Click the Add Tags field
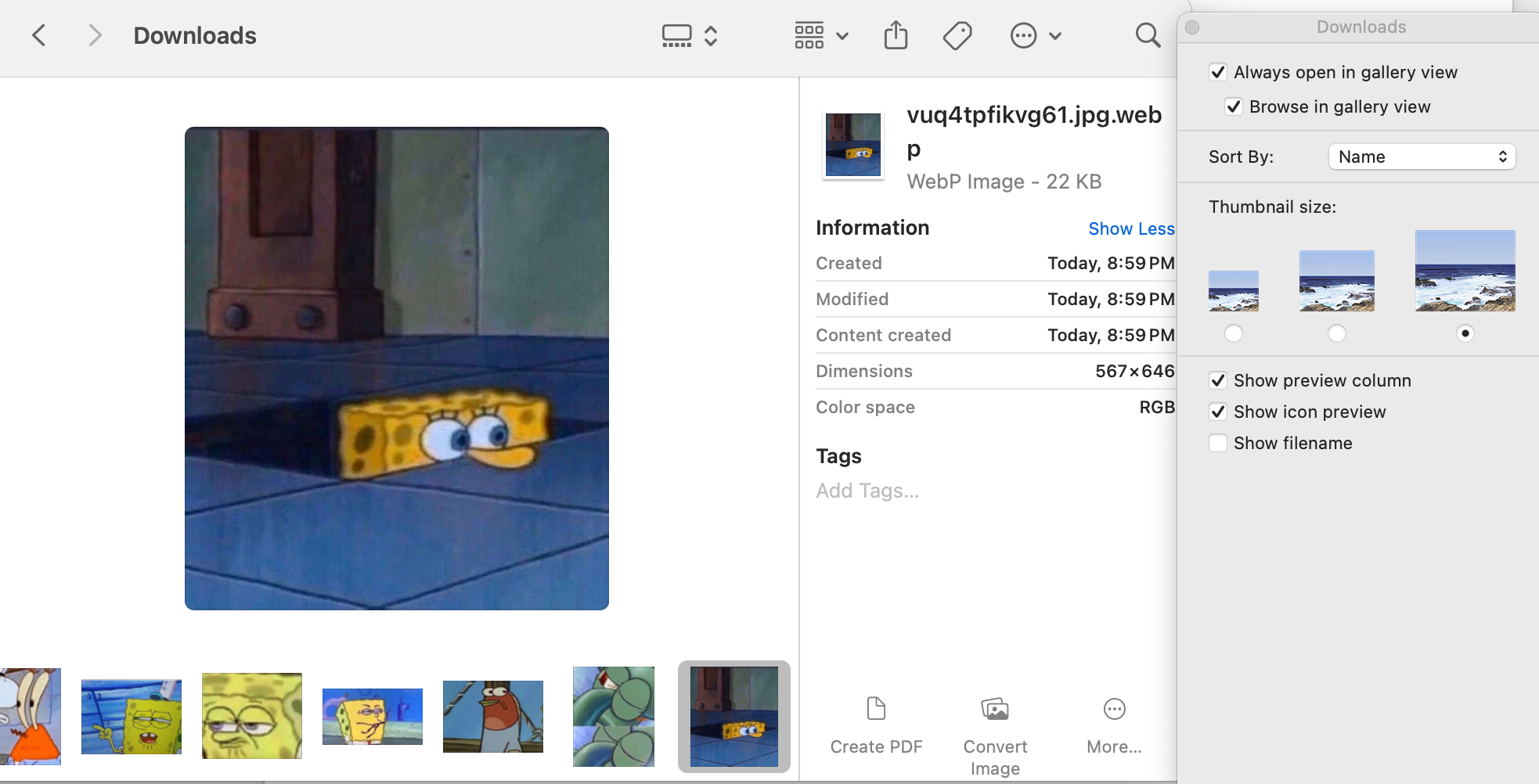 pyautogui.click(x=867, y=491)
